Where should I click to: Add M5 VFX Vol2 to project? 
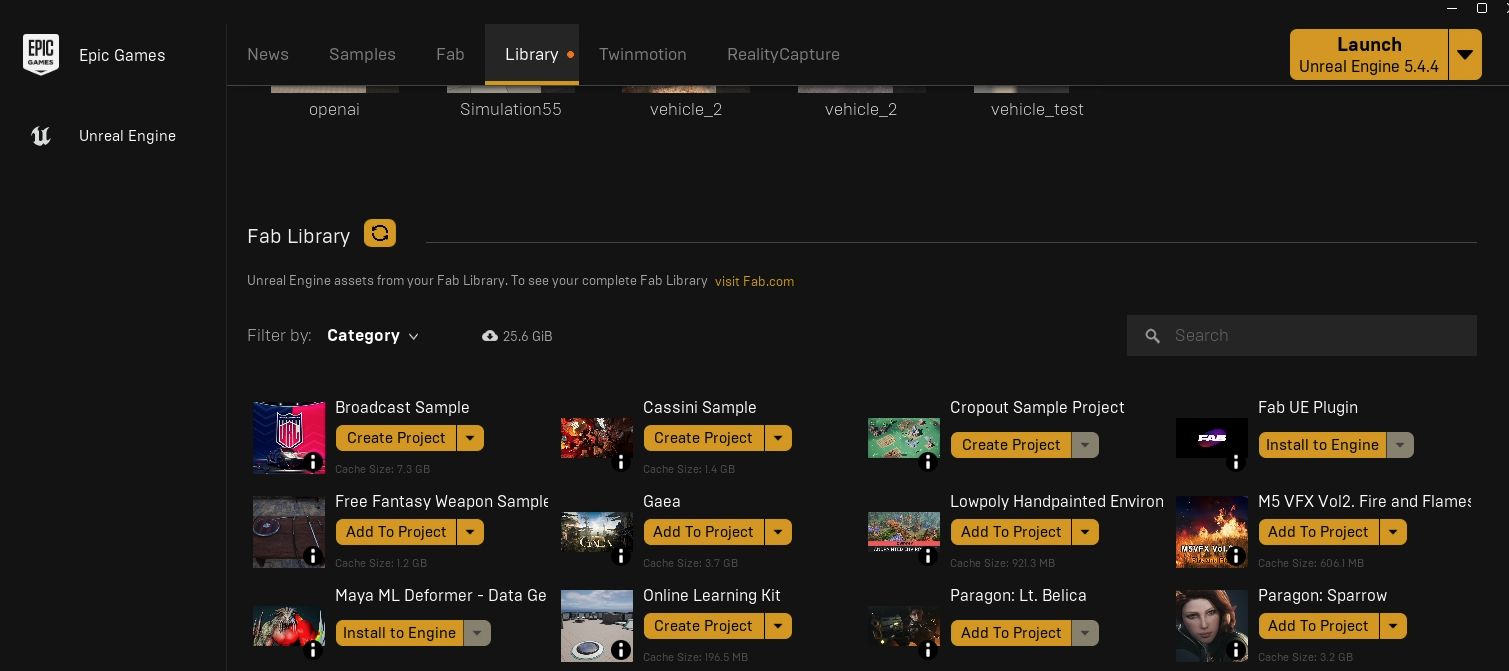click(x=1319, y=532)
